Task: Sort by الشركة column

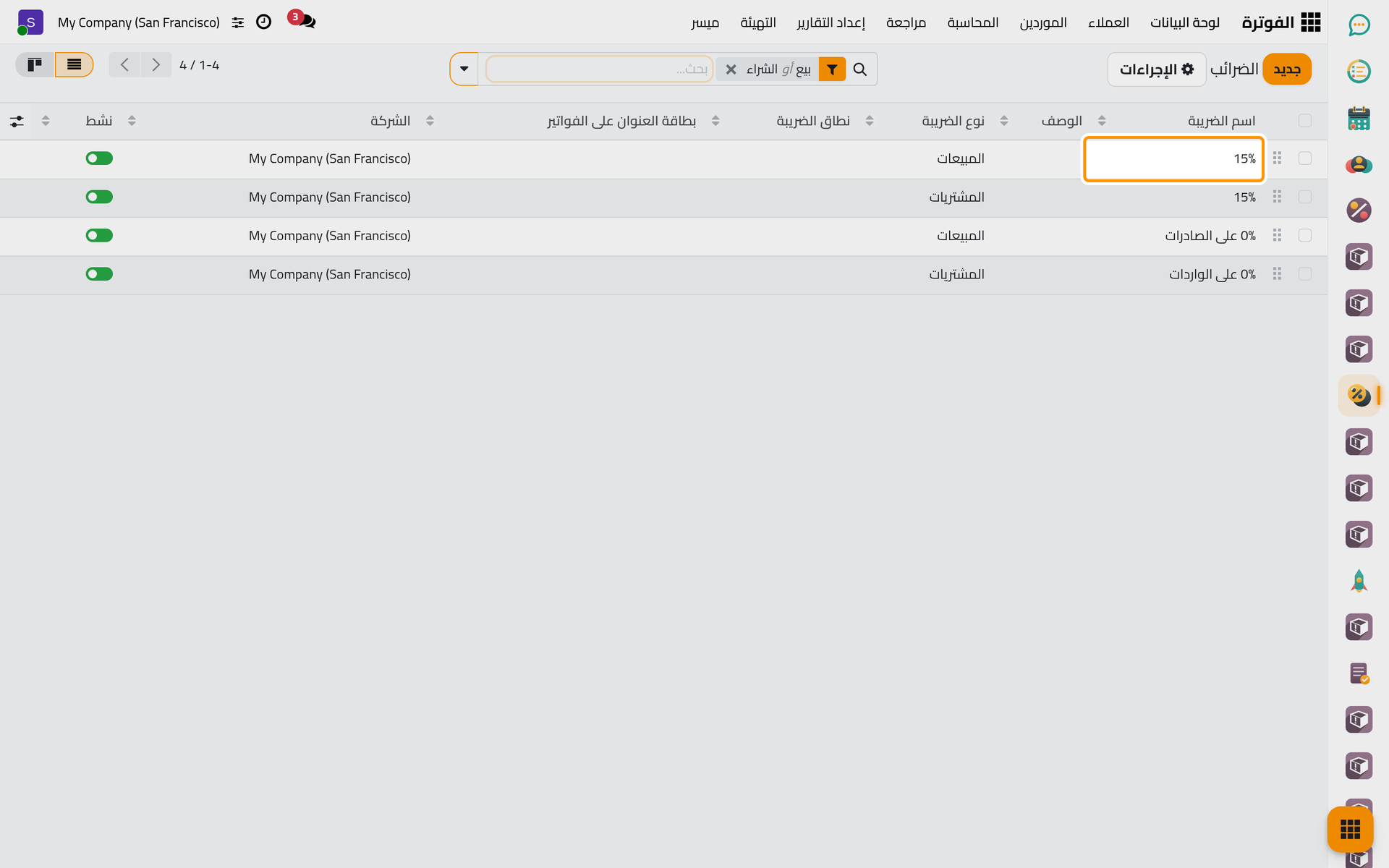Action: coord(391,121)
